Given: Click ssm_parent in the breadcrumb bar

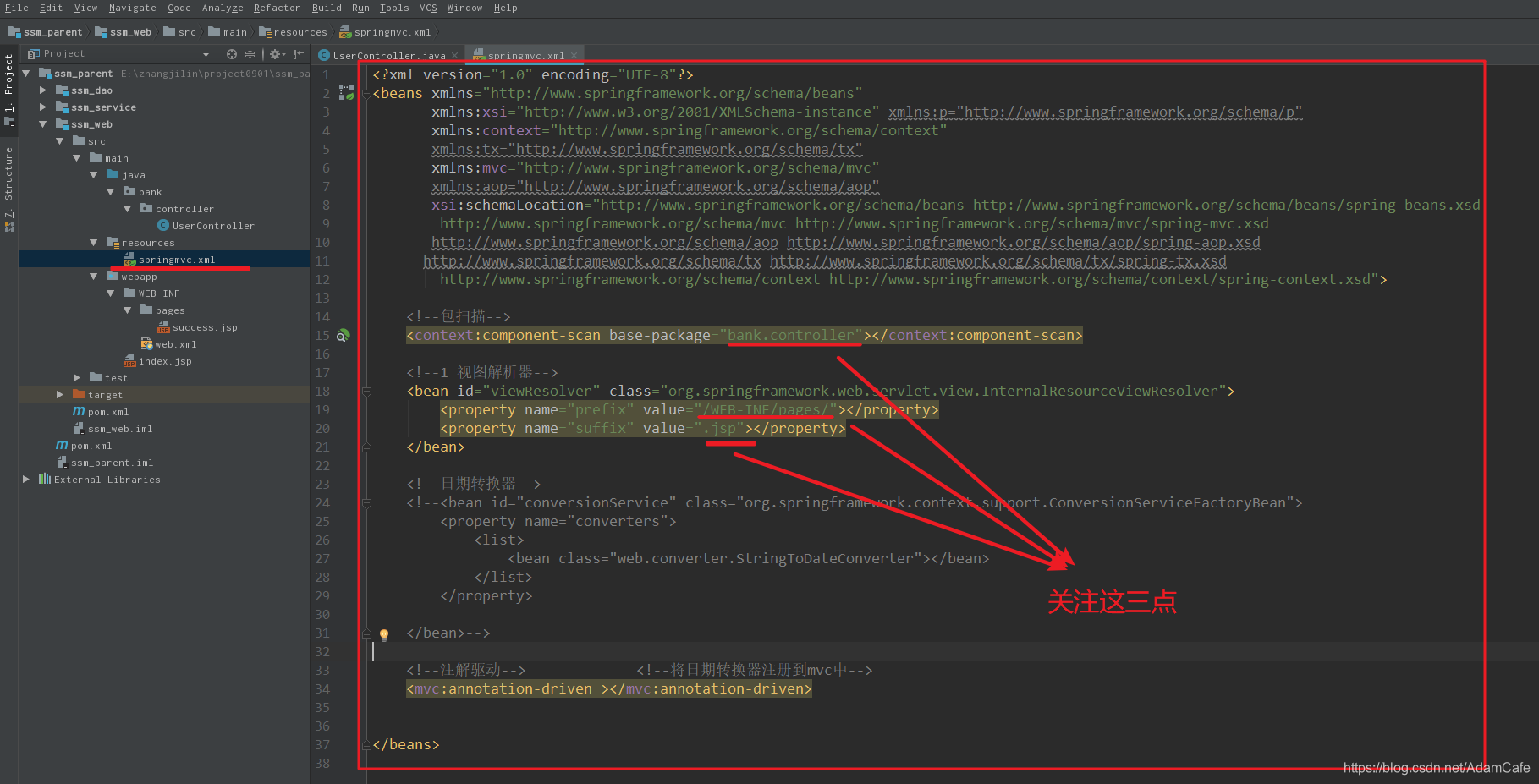Looking at the screenshot, I should pyautogui.click(x=46, y=32).
